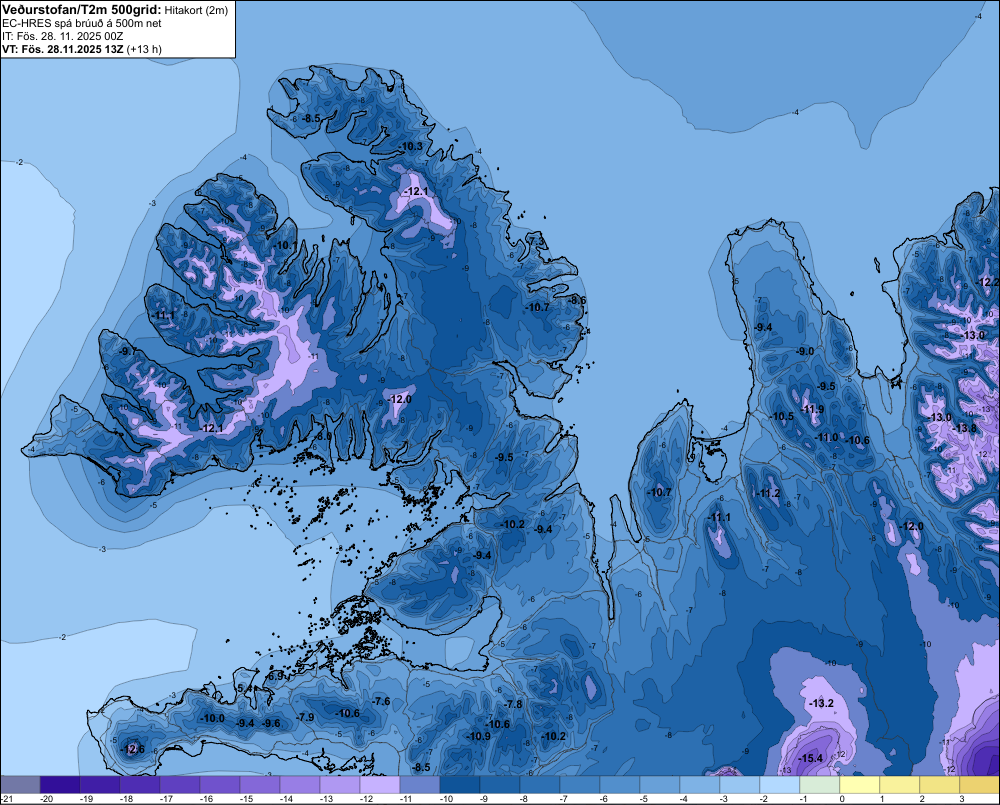Click the 'VT: Fös. 28.11.2025 13Z' valid time
Screen dimensions: 1000x805
click(62, 49)
